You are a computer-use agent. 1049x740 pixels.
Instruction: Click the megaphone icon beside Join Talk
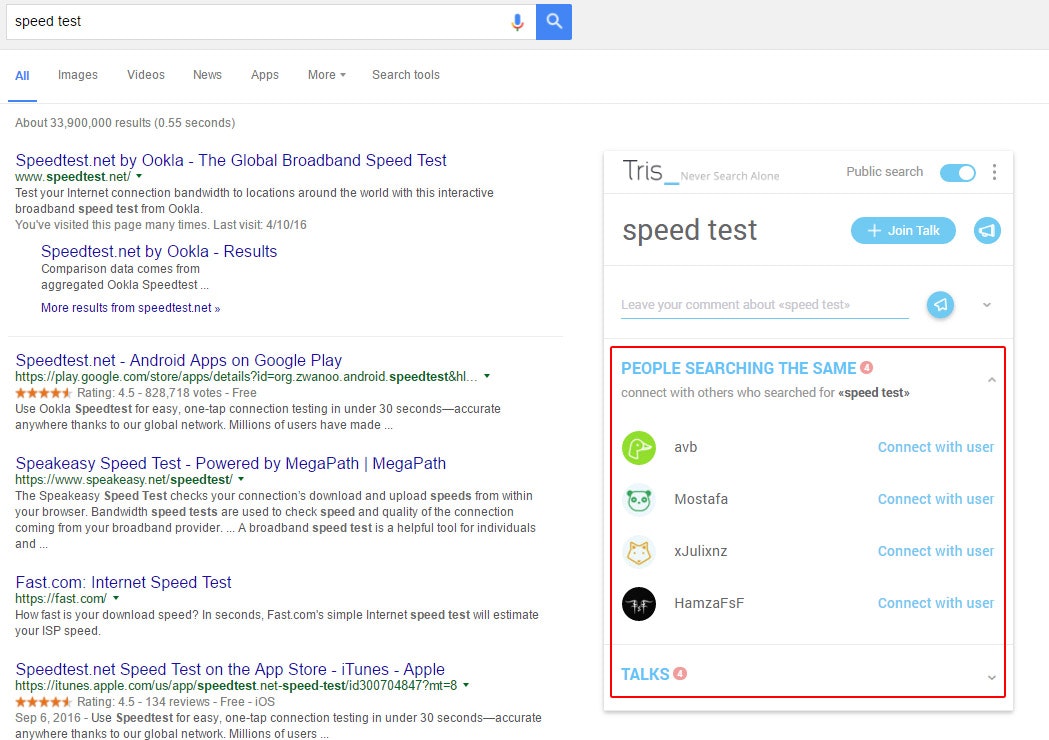click(x=987, y=231)
